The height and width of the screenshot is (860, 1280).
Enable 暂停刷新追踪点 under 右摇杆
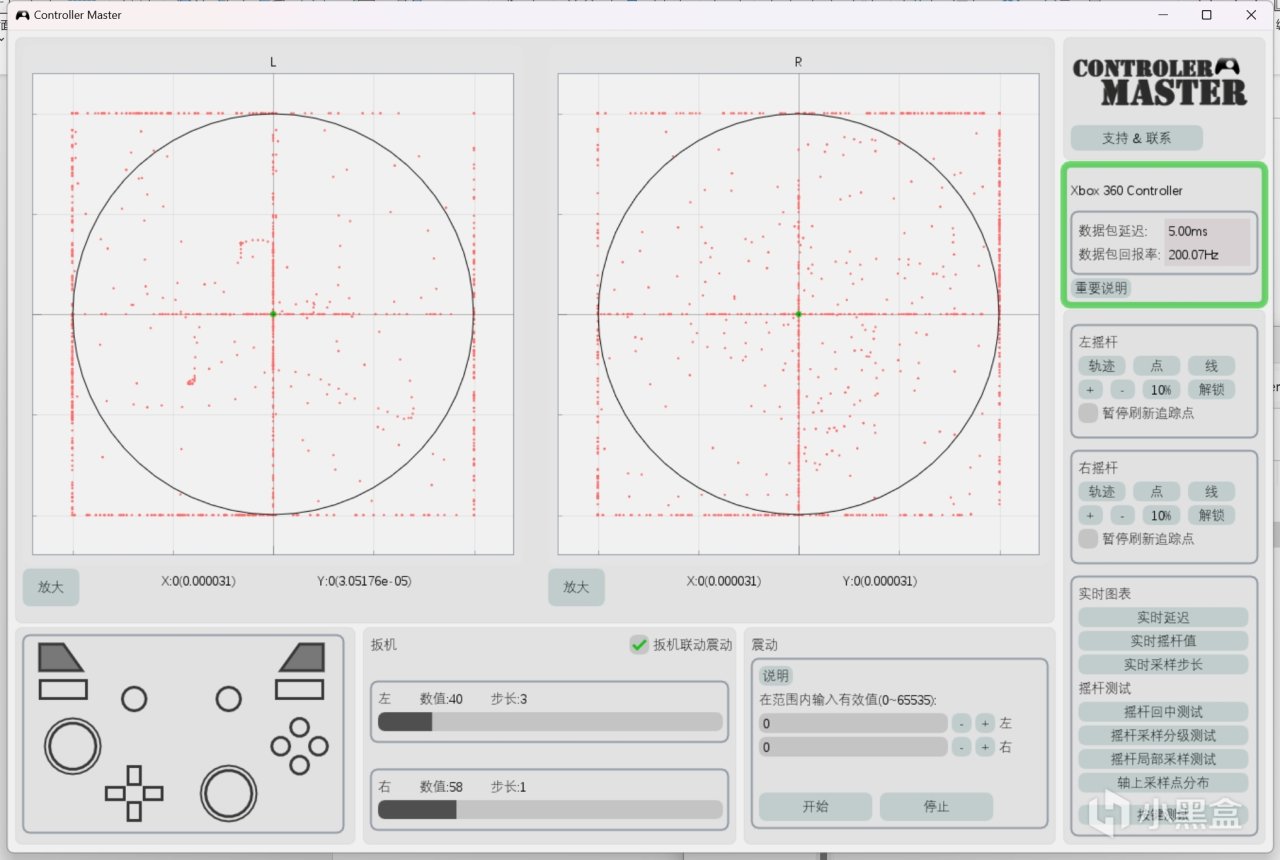pos(1088,538)
